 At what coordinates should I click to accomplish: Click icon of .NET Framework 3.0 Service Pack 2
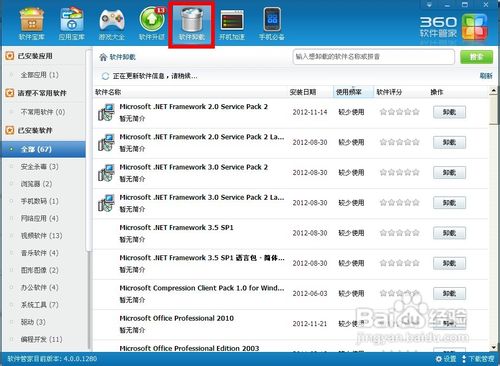coord(106,173)
